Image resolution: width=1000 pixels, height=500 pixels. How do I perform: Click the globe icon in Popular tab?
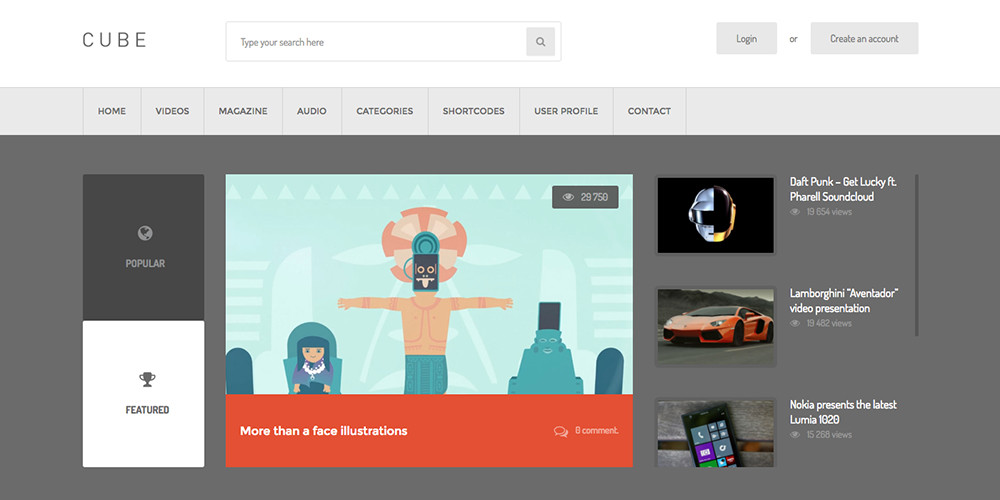(x=145, y=234)
